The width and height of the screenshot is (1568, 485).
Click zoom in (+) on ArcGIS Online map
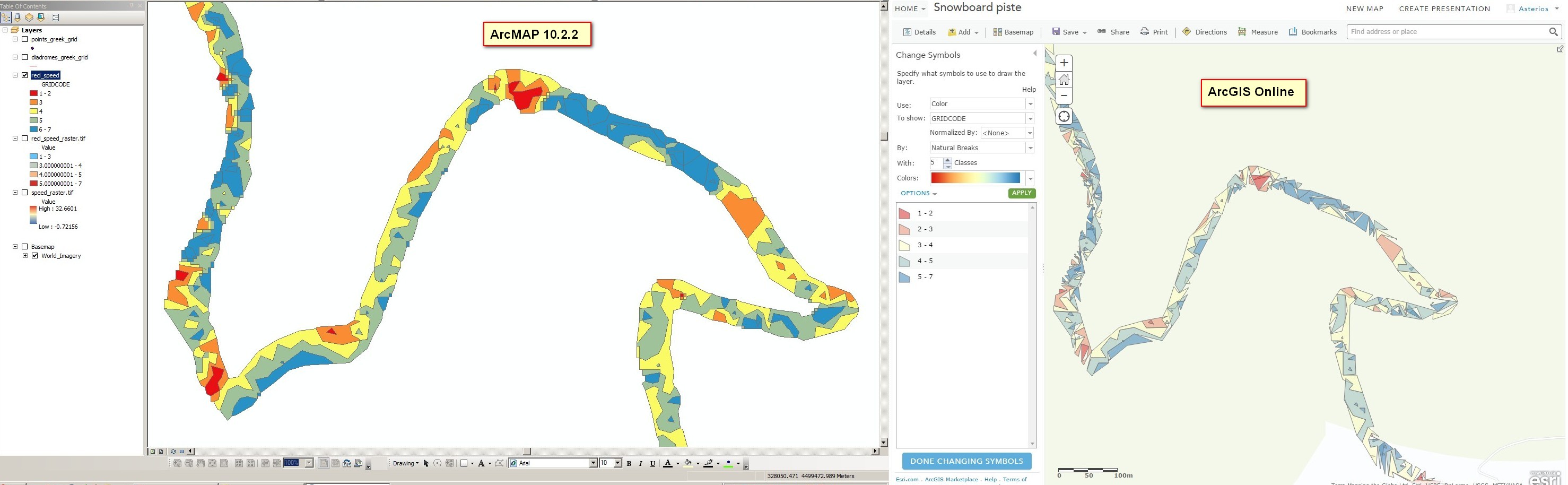(1064, 63)
